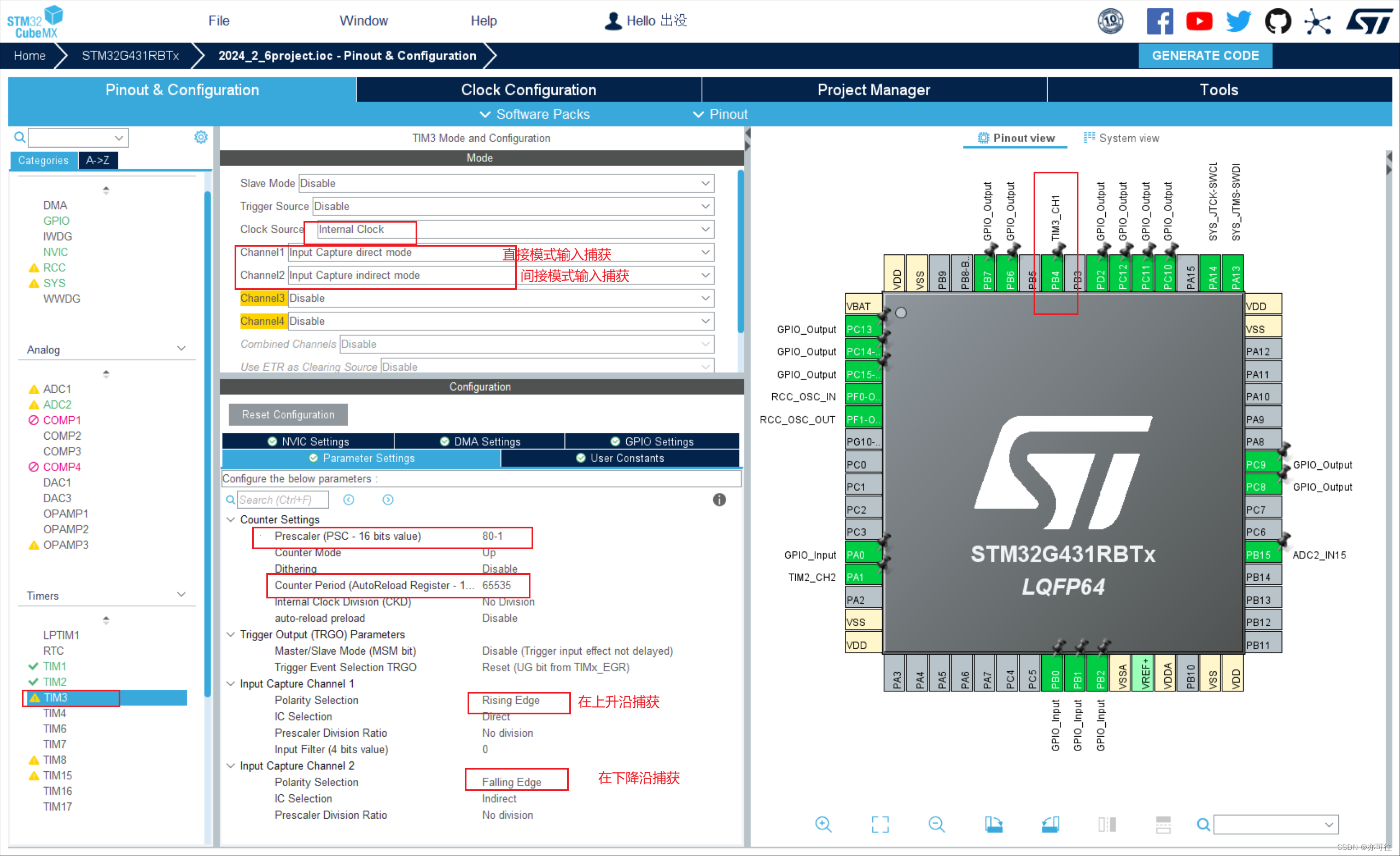
Task: Collapse the Analog category
Action: 181,348
